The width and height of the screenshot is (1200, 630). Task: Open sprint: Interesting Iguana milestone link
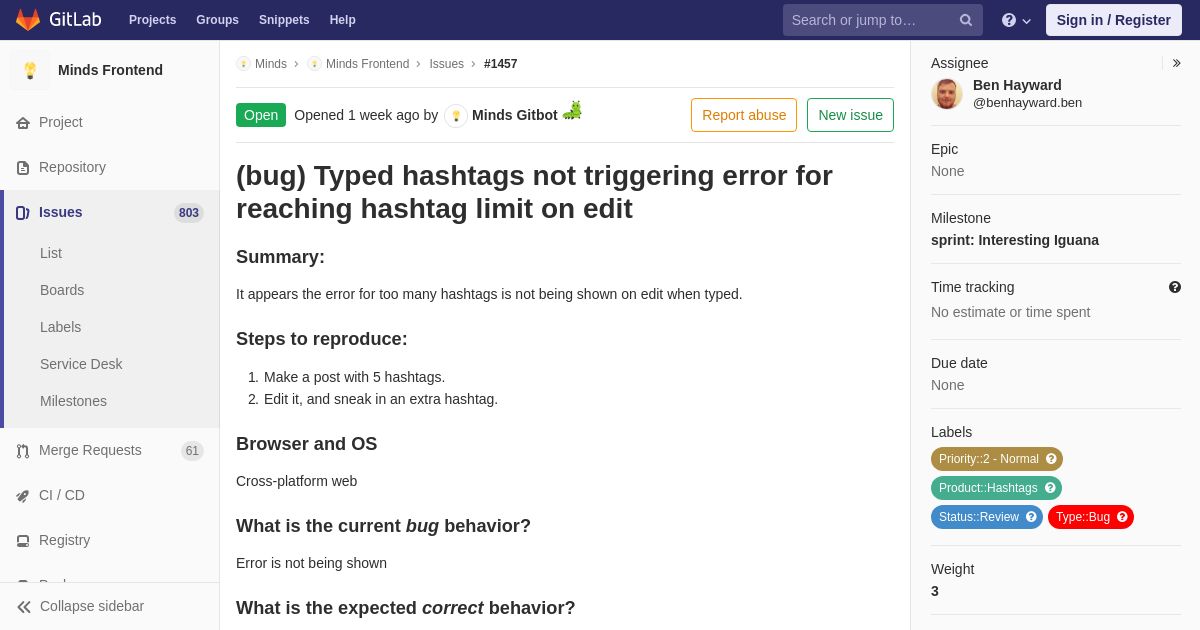[1015, 240]
